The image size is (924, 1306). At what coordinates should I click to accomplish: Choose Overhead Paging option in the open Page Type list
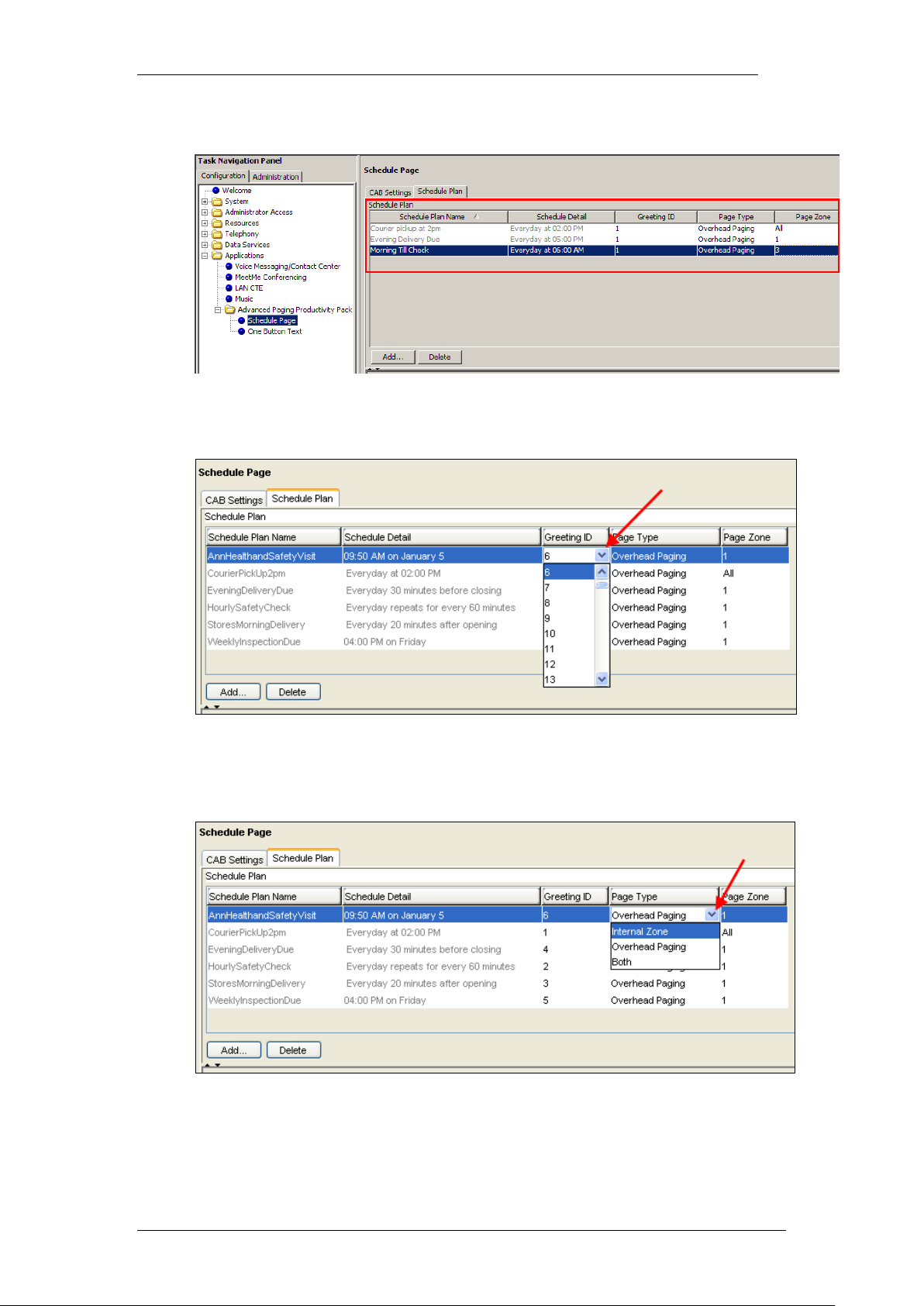click(665, 946)
